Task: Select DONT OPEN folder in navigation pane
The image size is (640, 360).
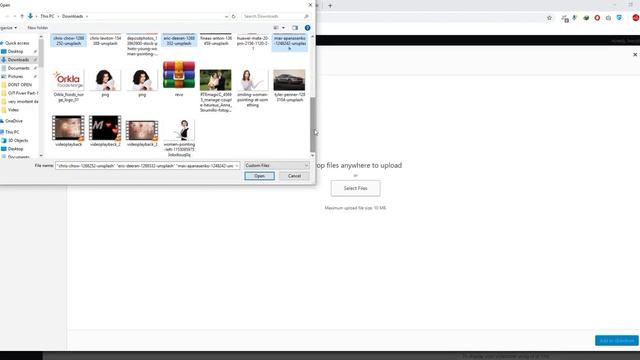Action: point(20,85)
